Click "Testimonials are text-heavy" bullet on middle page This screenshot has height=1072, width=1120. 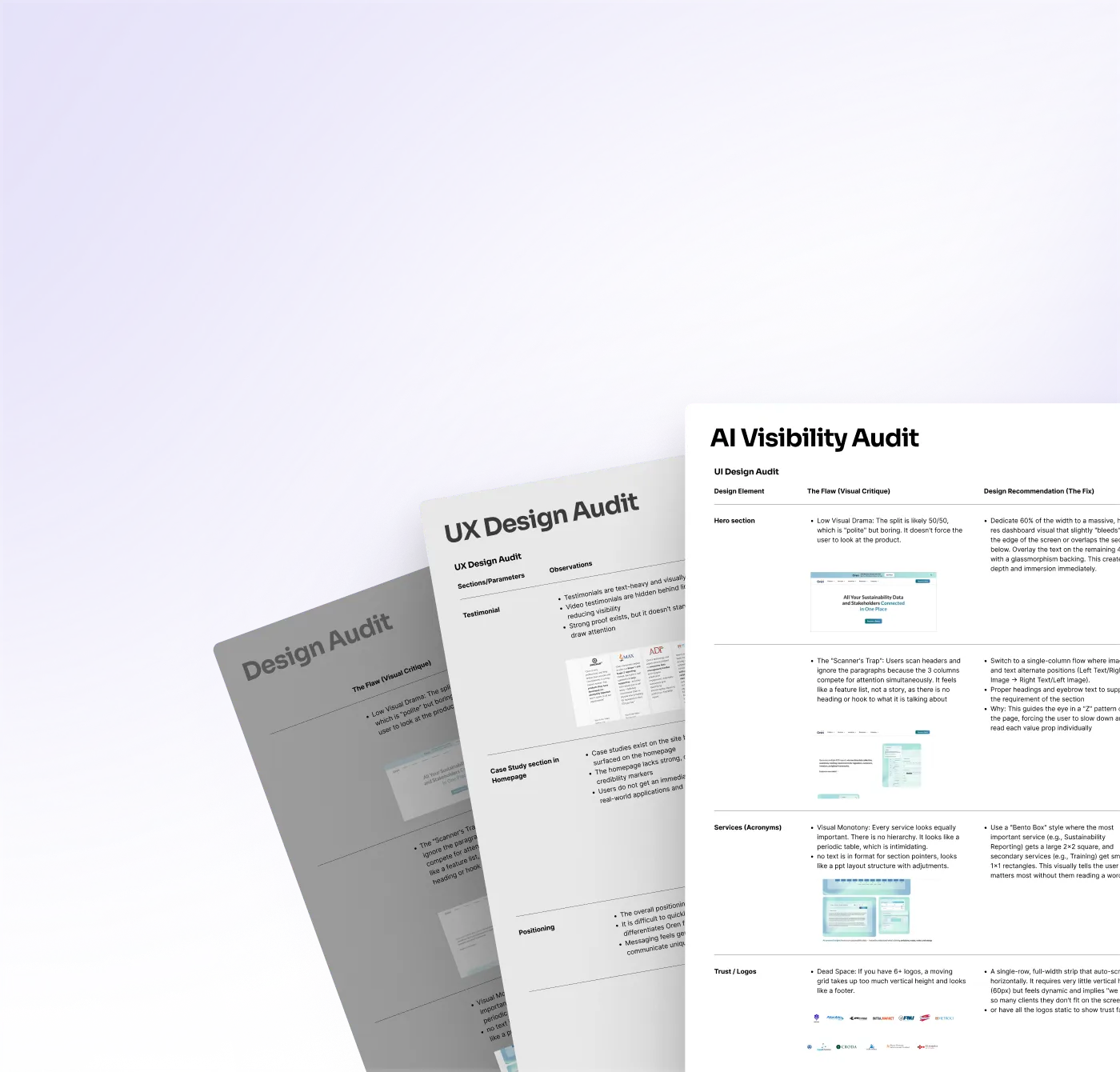point(624,587)
